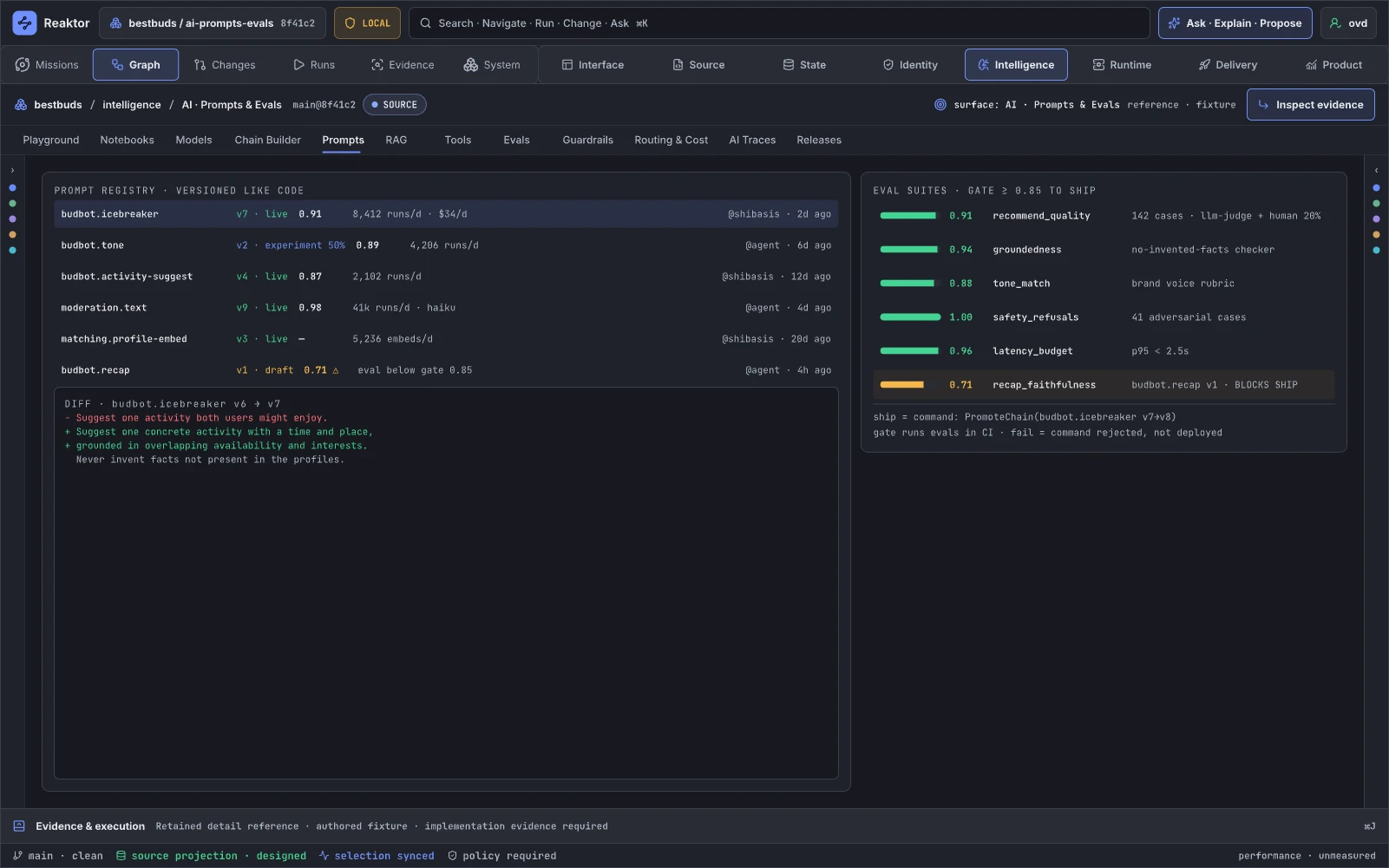Screen dimensions: 1389x868
Task: Click the Reaktor logo icon
Action: pos(24,23)
